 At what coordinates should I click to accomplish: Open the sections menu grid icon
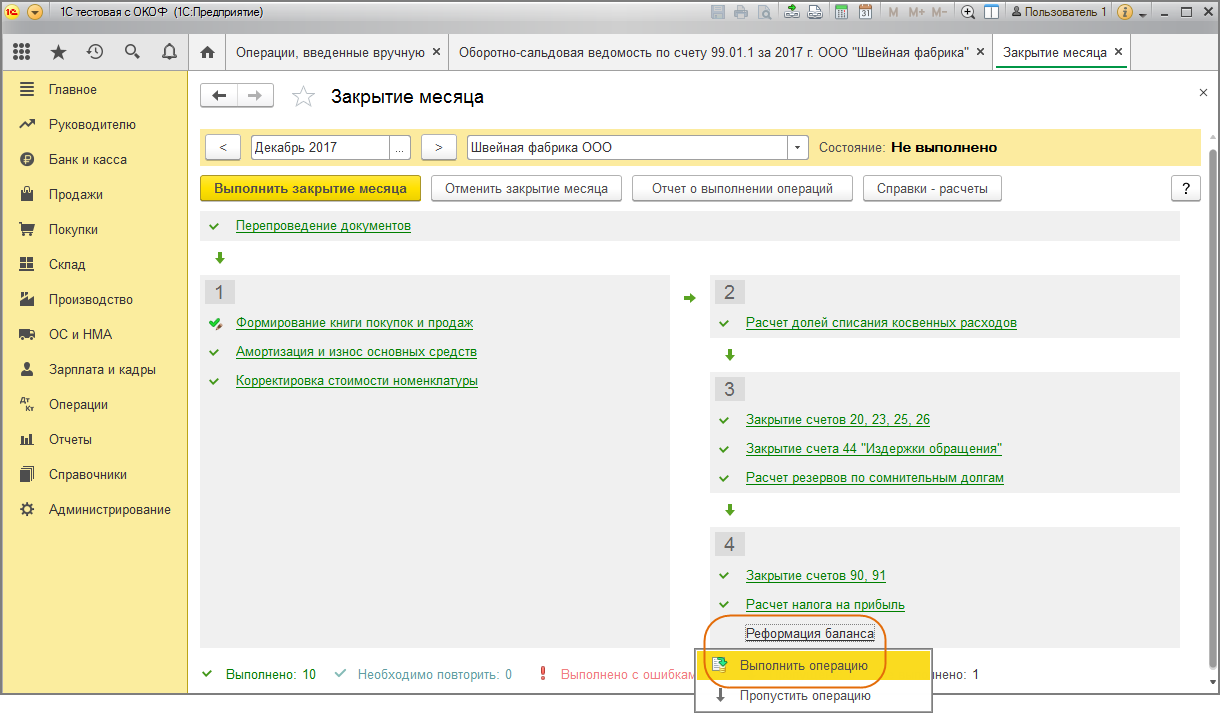[x=22, y=52]
